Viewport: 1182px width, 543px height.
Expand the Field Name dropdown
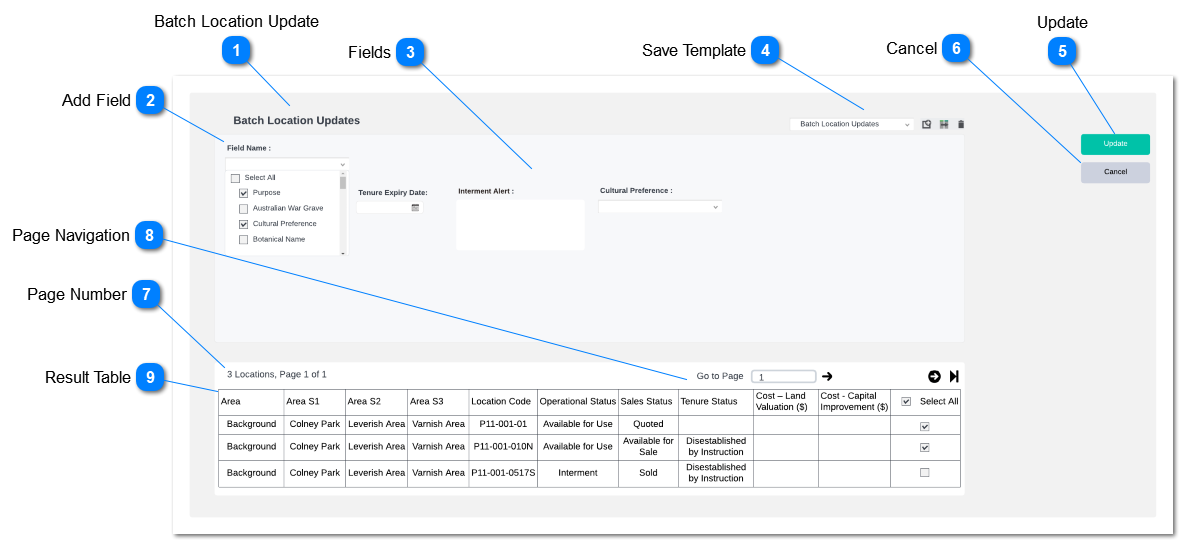pyautogui.click(x=287, y=164)
